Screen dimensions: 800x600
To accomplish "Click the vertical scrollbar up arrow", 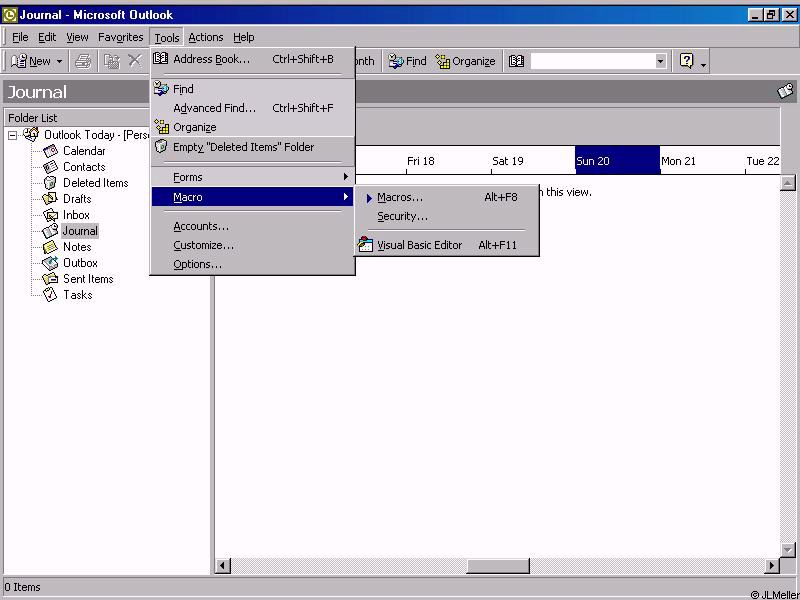I will point(788,182).
